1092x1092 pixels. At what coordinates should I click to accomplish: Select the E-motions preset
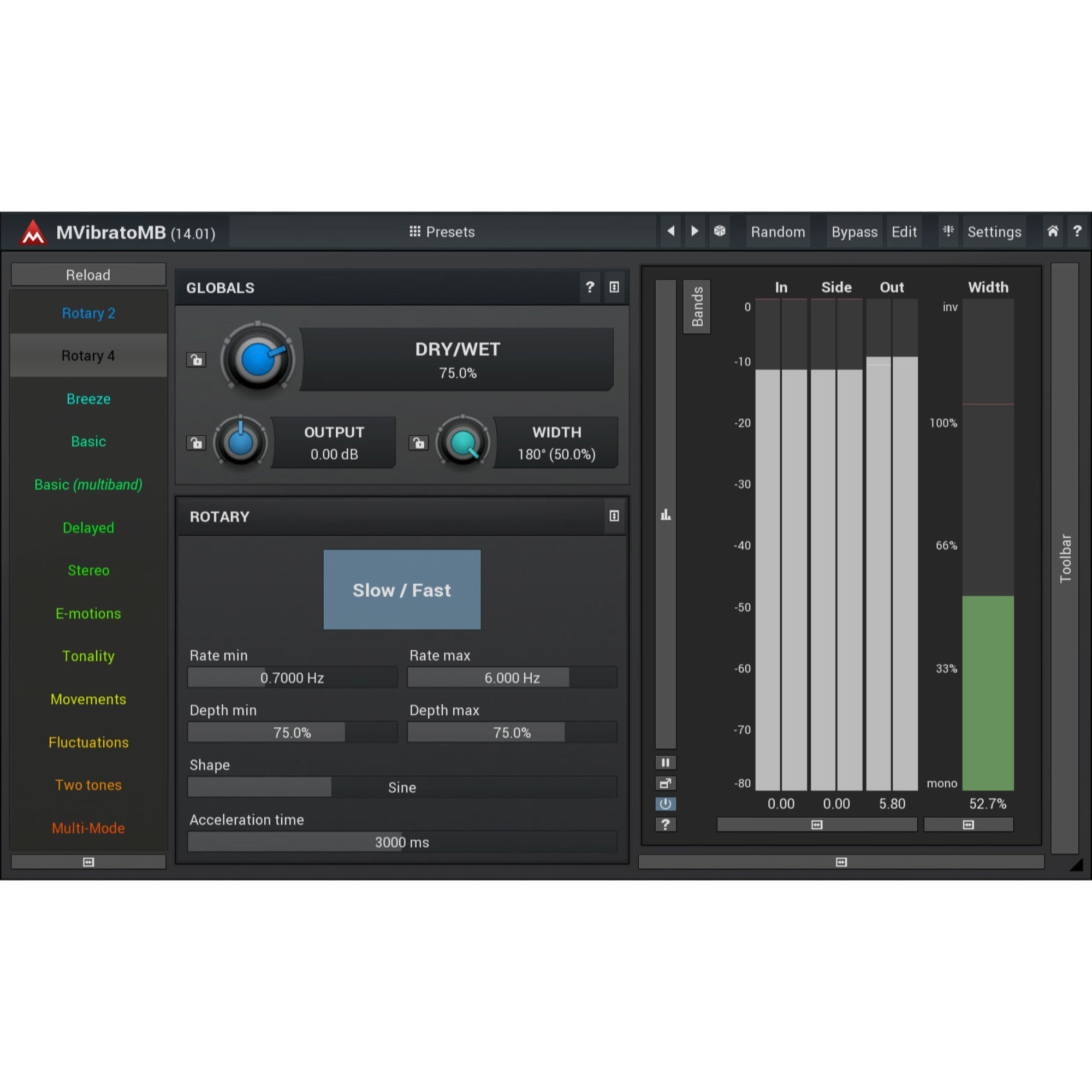pos(88,613)
